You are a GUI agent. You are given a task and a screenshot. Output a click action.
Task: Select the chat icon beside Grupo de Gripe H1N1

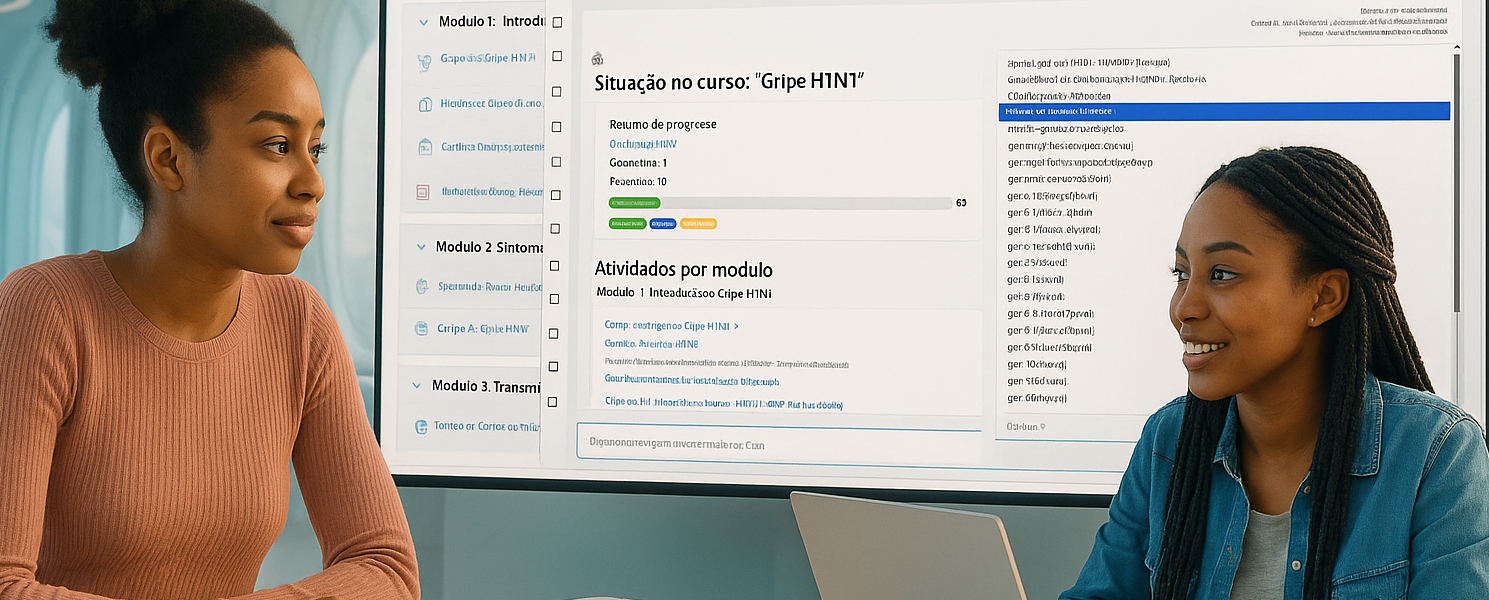pos(424,57)
